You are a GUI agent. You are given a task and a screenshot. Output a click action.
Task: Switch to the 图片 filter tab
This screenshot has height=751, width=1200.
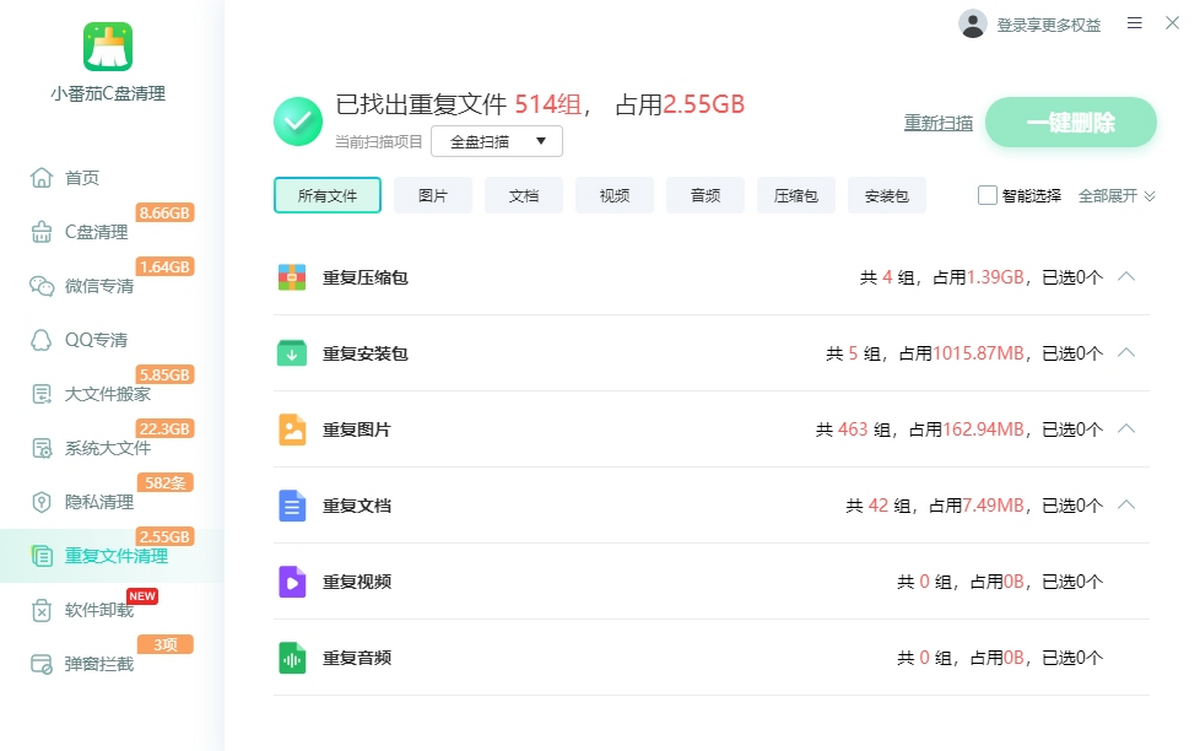[433, 195]
